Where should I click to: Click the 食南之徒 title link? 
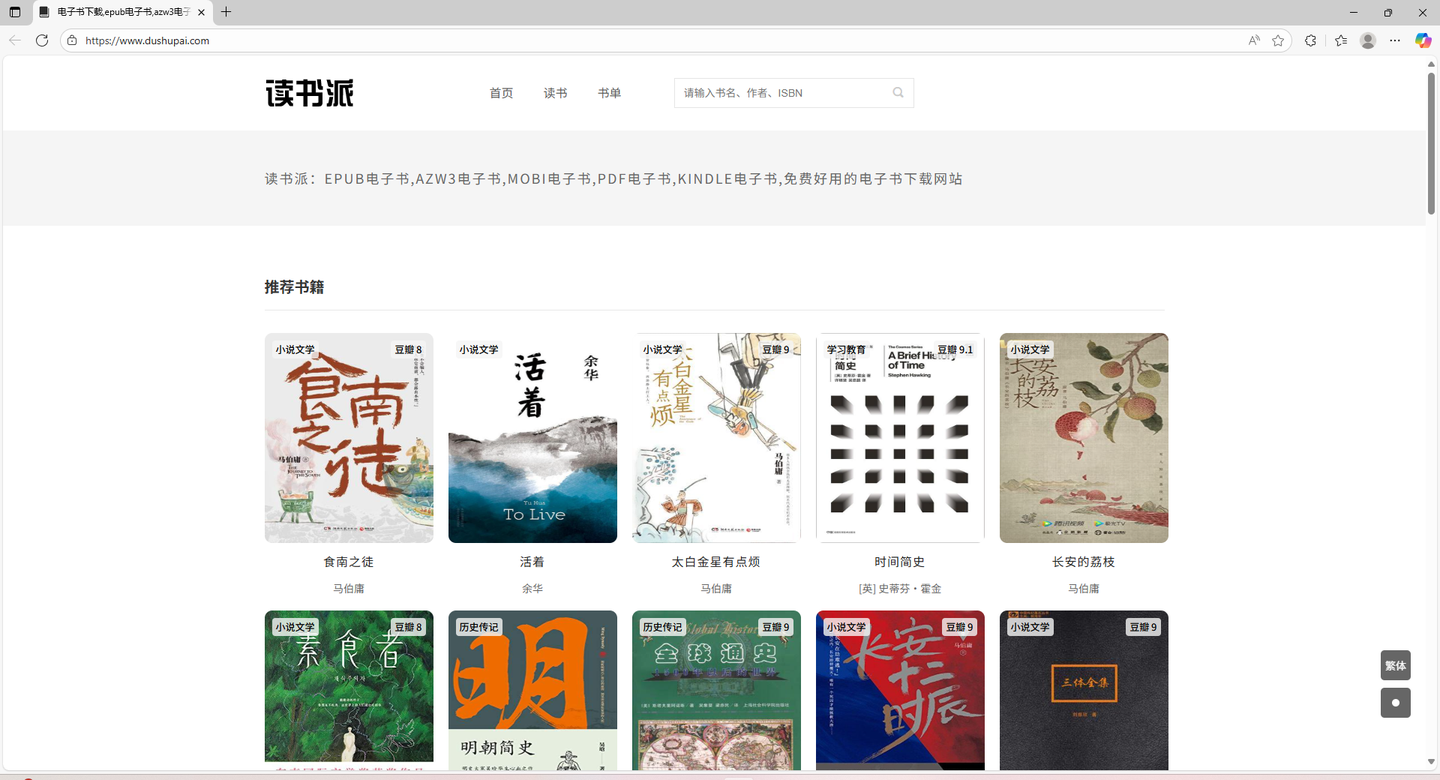tap(349, 562)
